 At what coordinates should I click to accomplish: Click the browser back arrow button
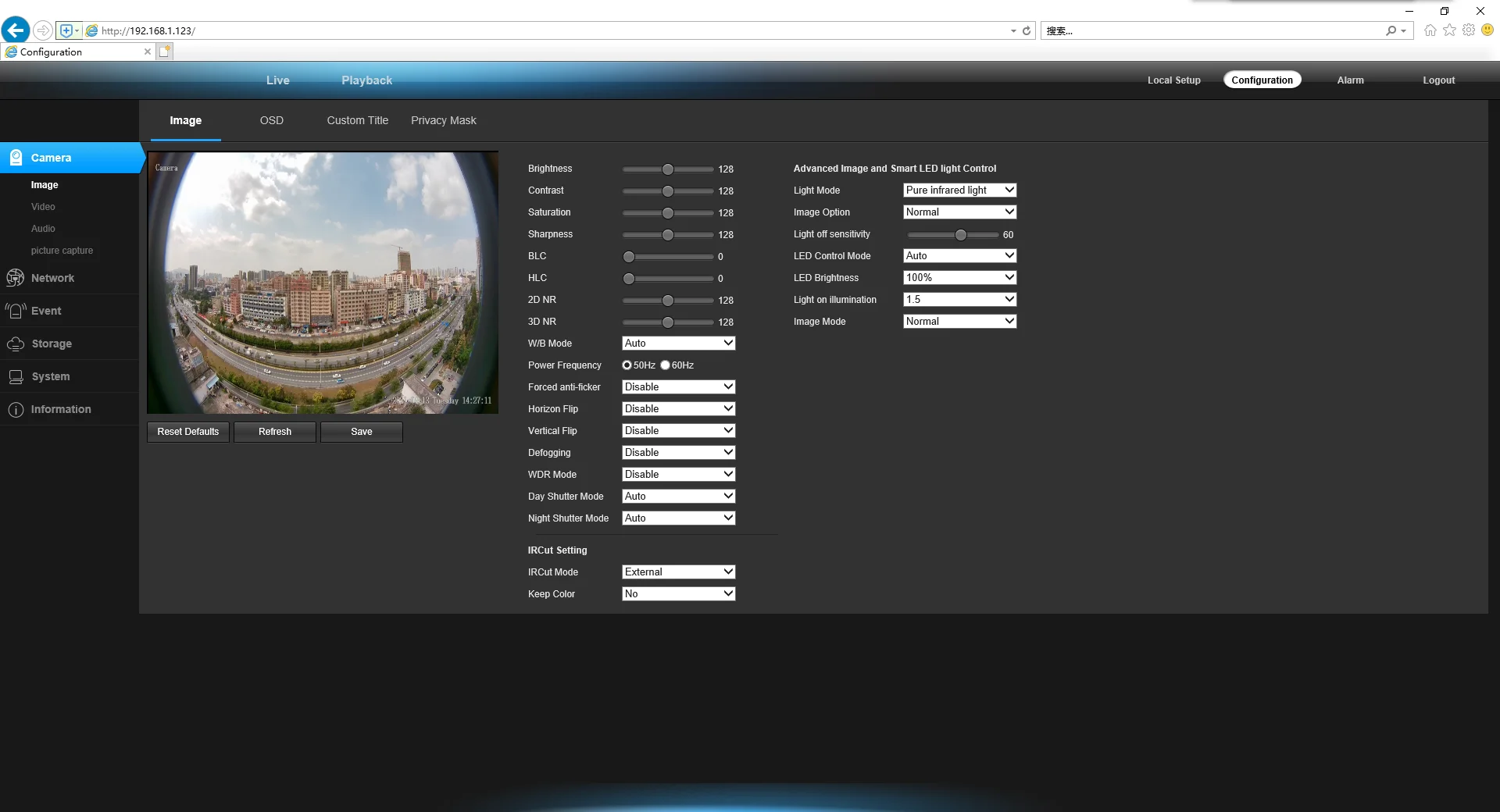(16, 30)
